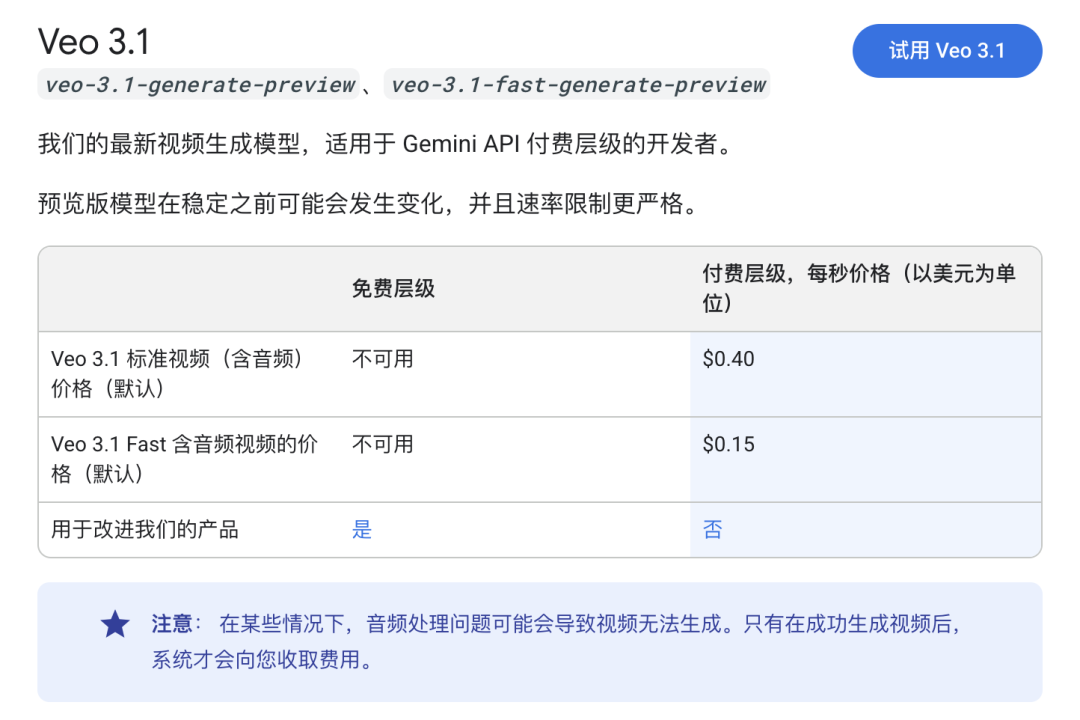Select the $0.15 price cell
1080x720 pixels.
728,444
